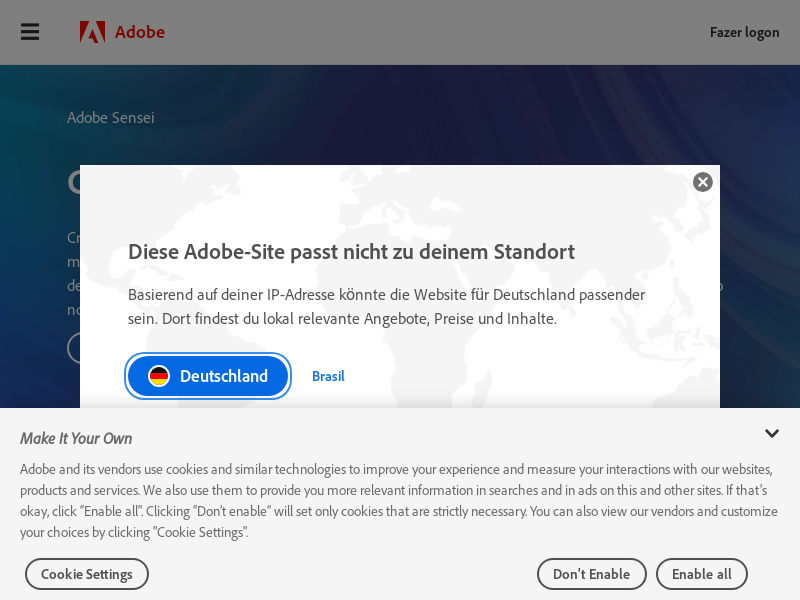Close the location dialog with X icon
The image size is (800, 600).
pyautogui.click(x=703, y=182)
